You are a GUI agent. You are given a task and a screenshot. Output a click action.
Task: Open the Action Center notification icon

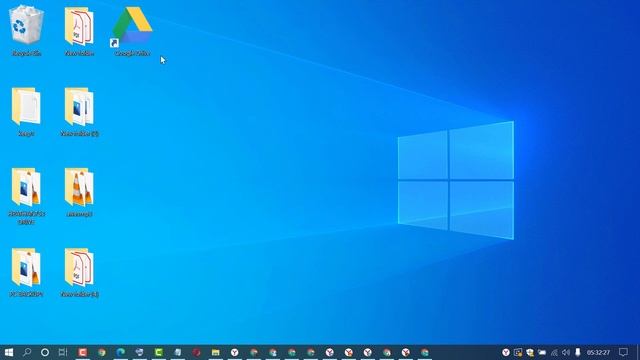tap(623, 352)
